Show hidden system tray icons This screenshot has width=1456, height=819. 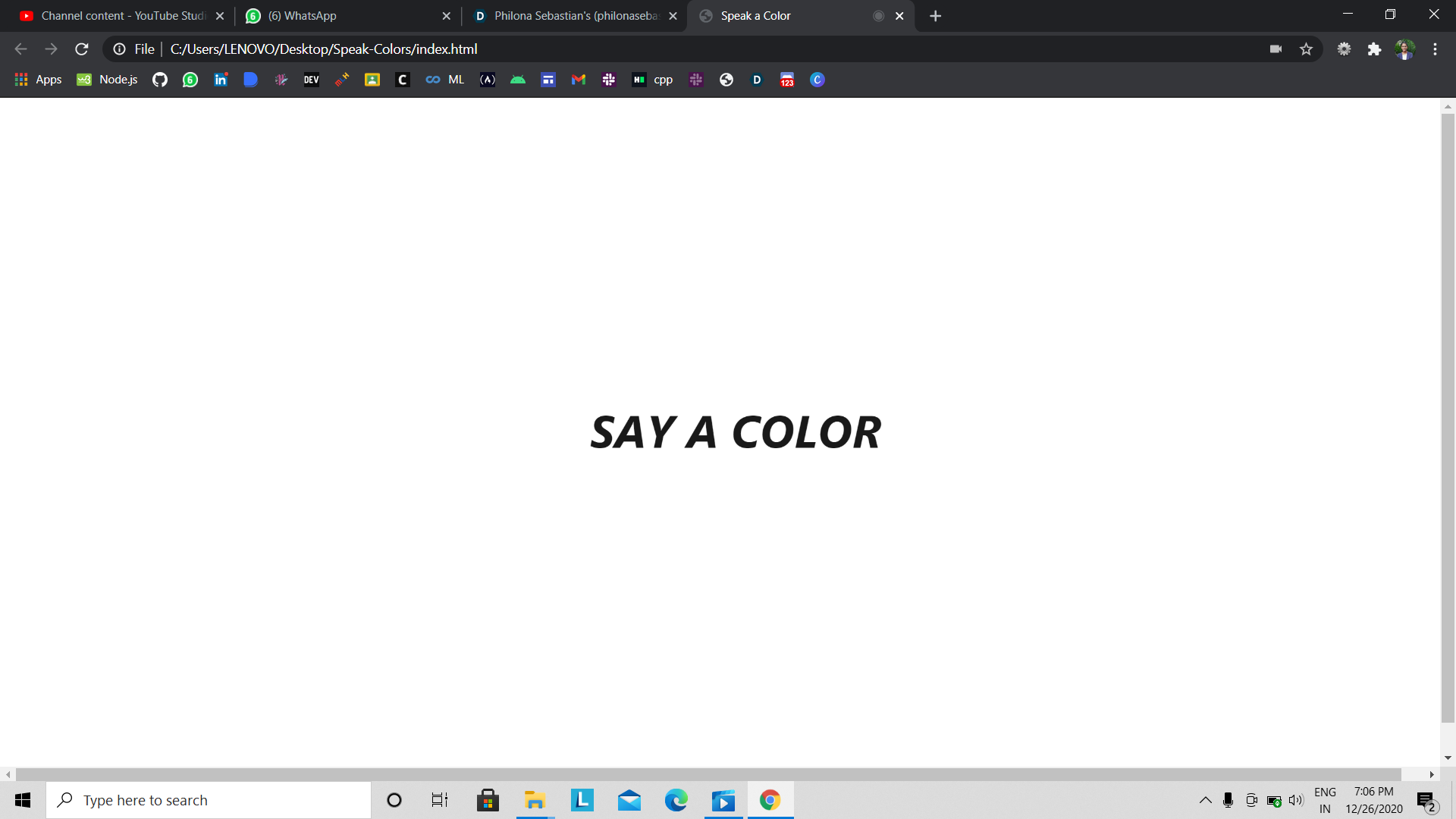pos(1205,800)
